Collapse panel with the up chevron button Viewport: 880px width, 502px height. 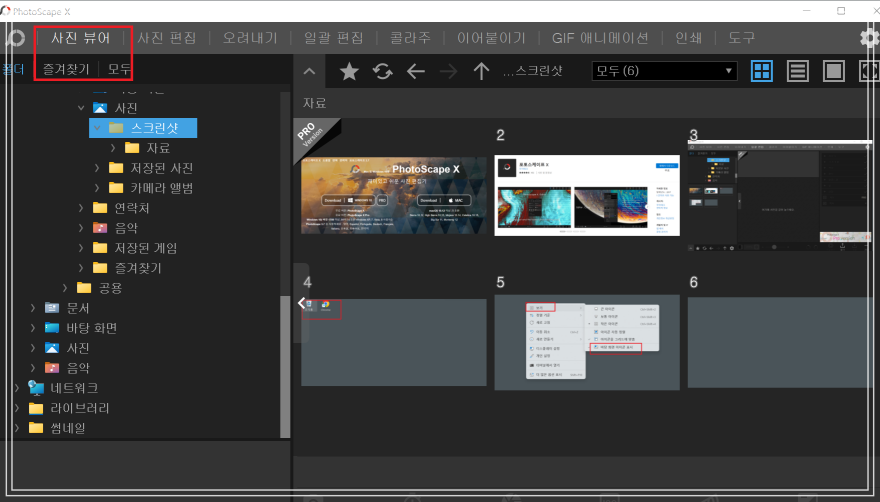pos(309,71)
